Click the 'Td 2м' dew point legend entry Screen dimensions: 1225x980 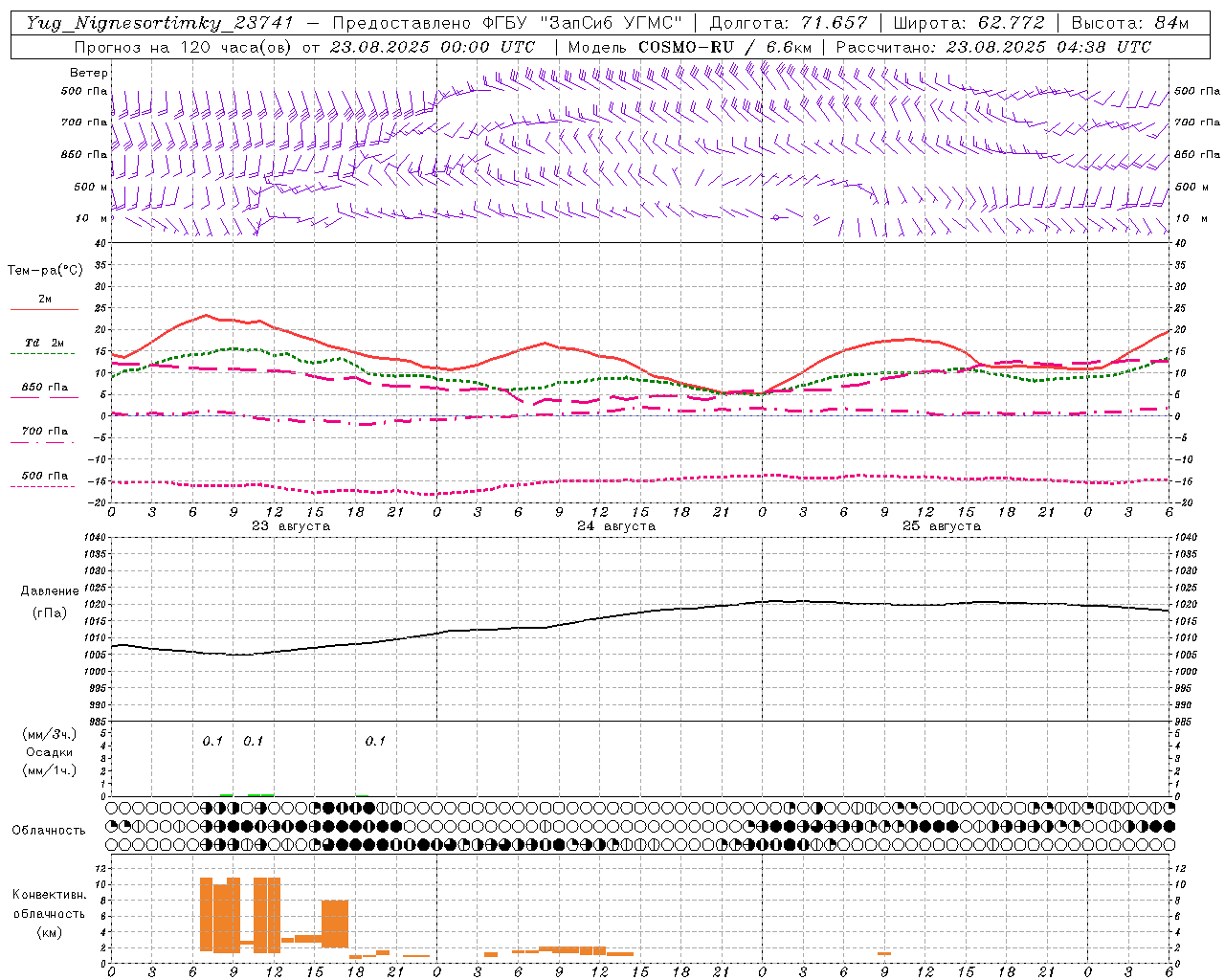coord(44,343)
